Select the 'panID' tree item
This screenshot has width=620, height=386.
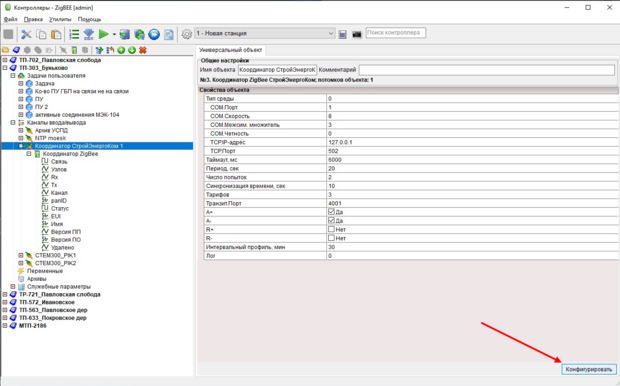click(59, 201)
